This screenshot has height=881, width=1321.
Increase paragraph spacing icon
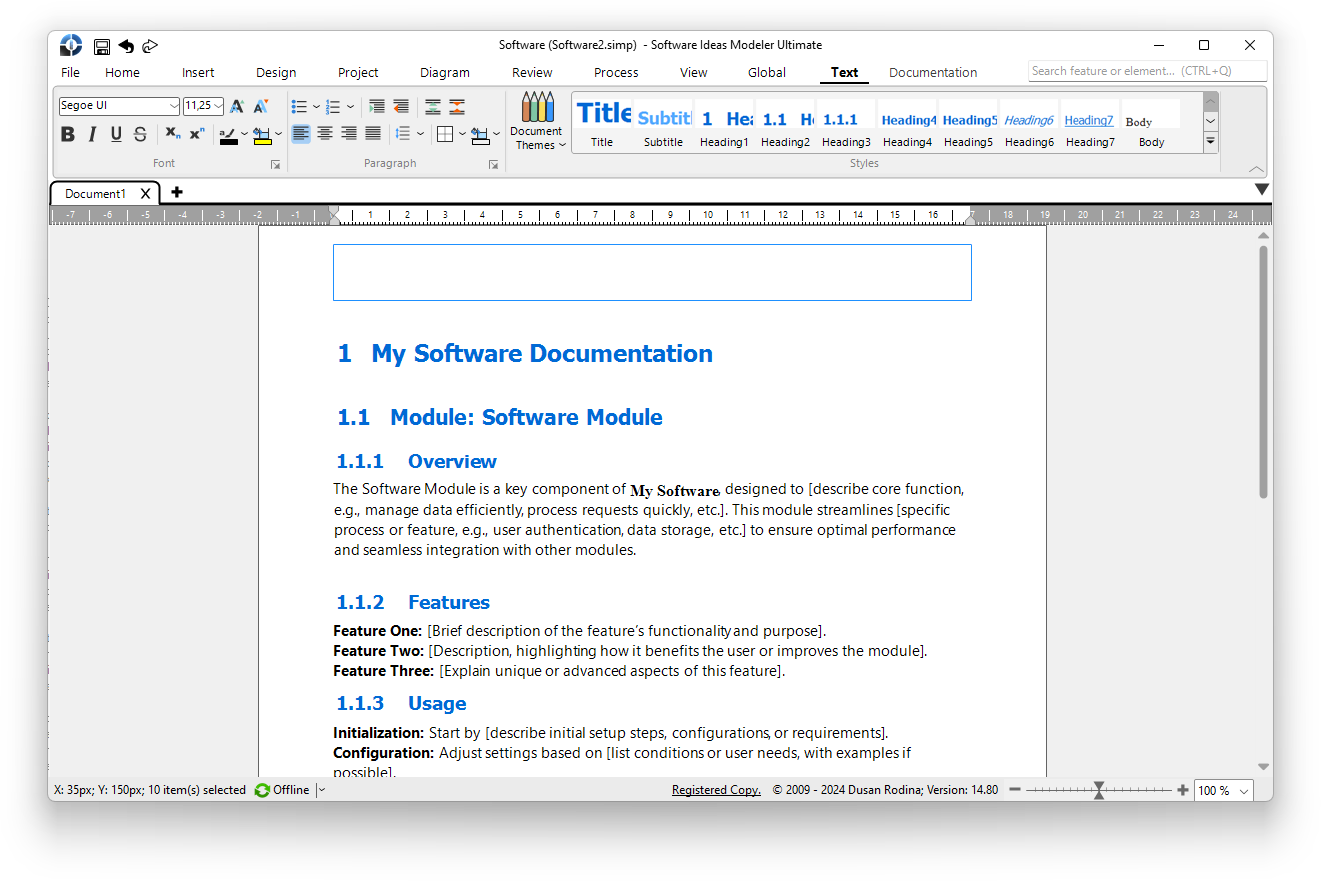433,106
